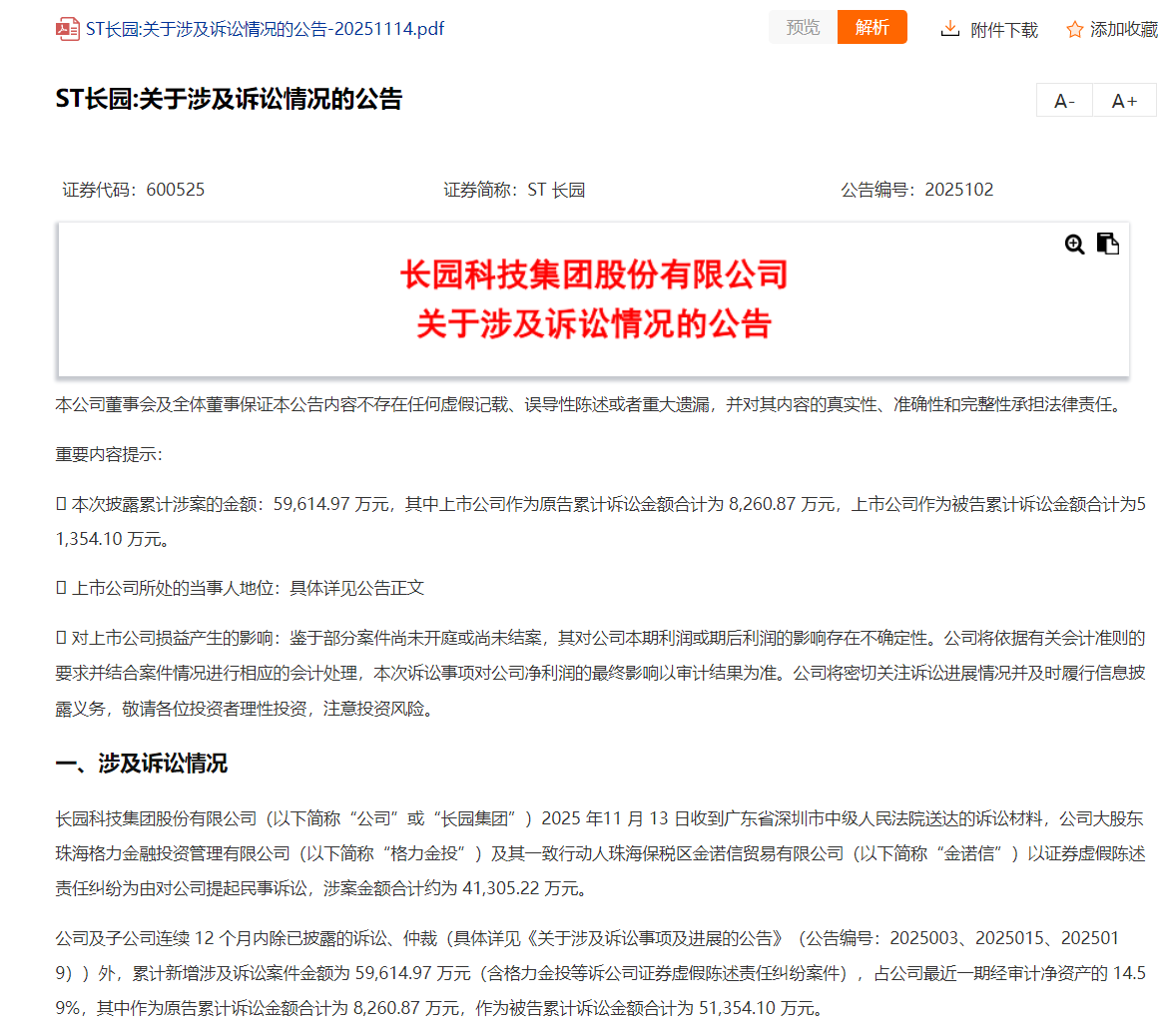Switch to the 解析 tab
The width and height of the screenshot is (1164, 1036).
point(872,28)
